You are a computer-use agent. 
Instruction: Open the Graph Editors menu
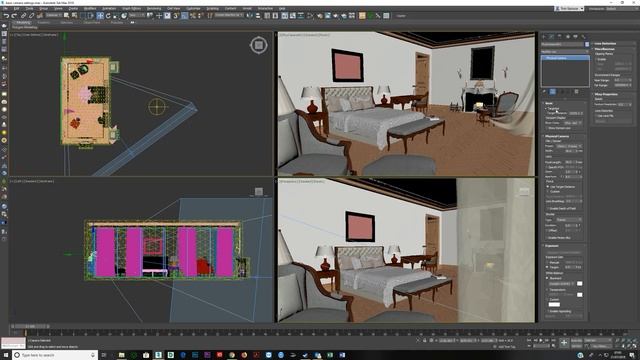coord(131,8)
